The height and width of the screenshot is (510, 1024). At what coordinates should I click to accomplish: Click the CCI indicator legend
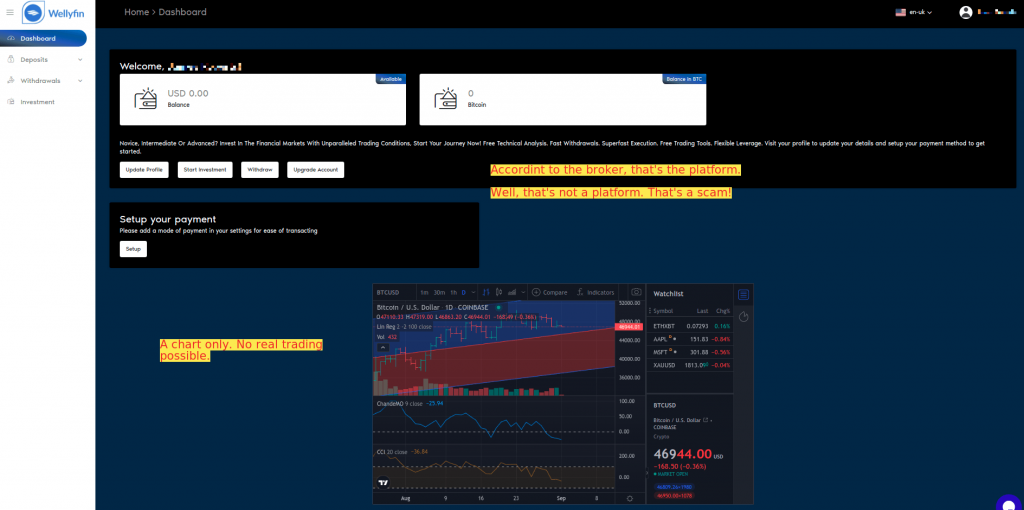[x=401, y=451]
